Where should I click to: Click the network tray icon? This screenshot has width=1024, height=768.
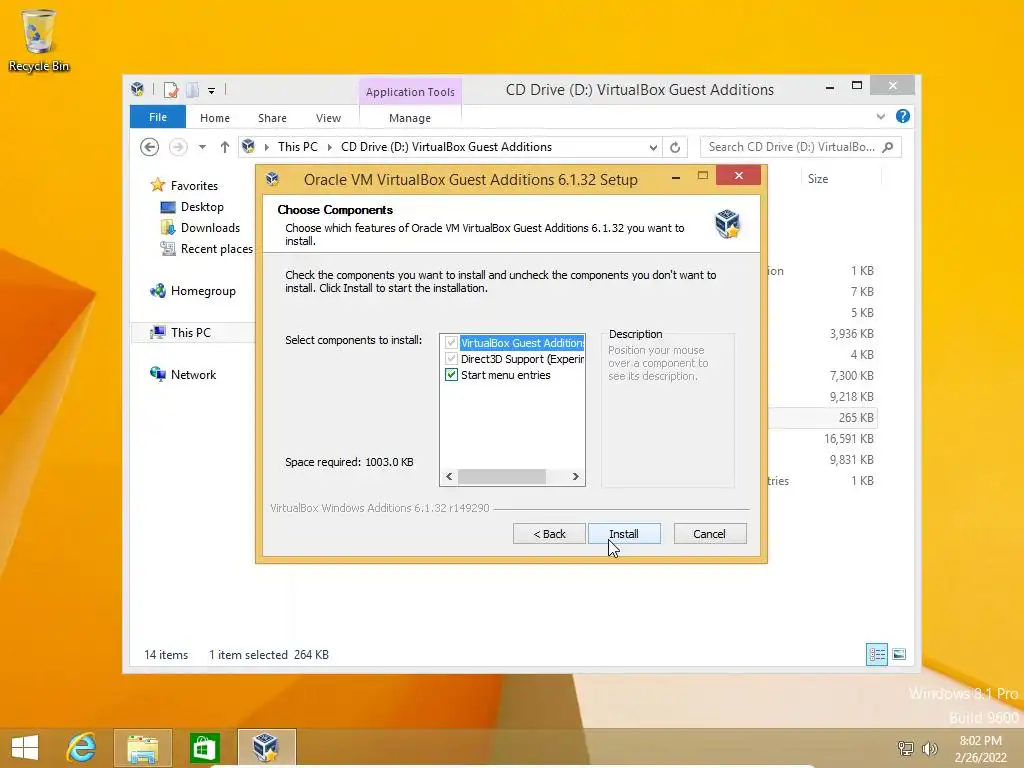[x=906, y=749]
